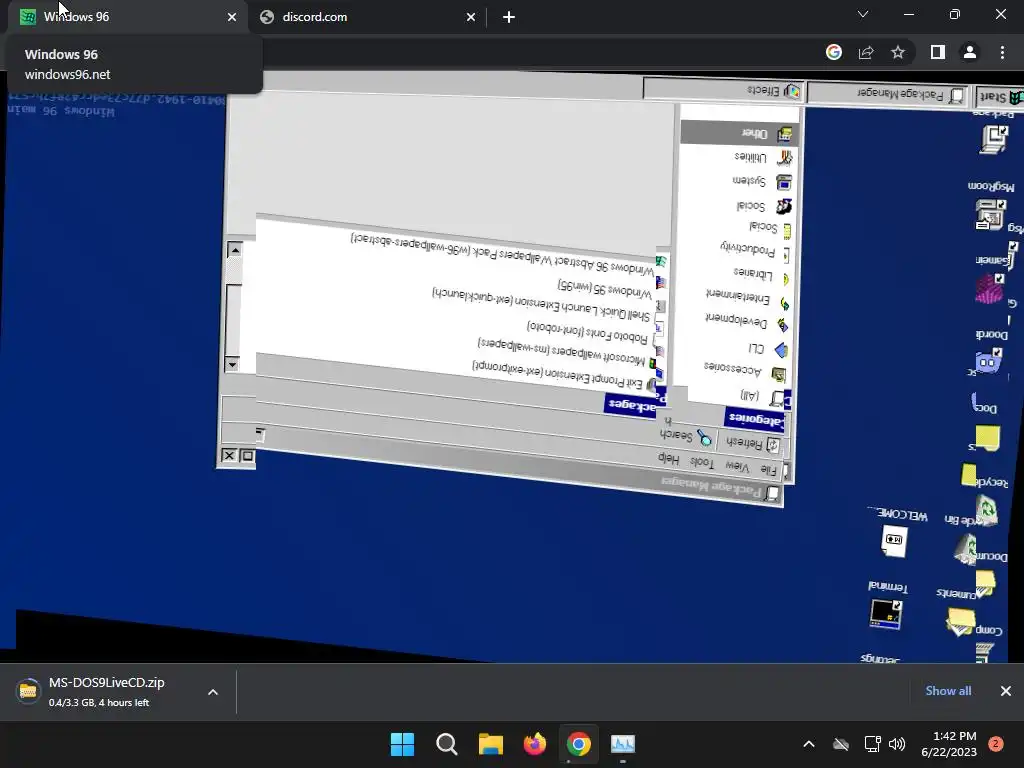Expand download options chevron for MS-DOS9LiveCD.zip
Screen dimensions: 1024x768
pyautogui.click(x=213, y=692)
